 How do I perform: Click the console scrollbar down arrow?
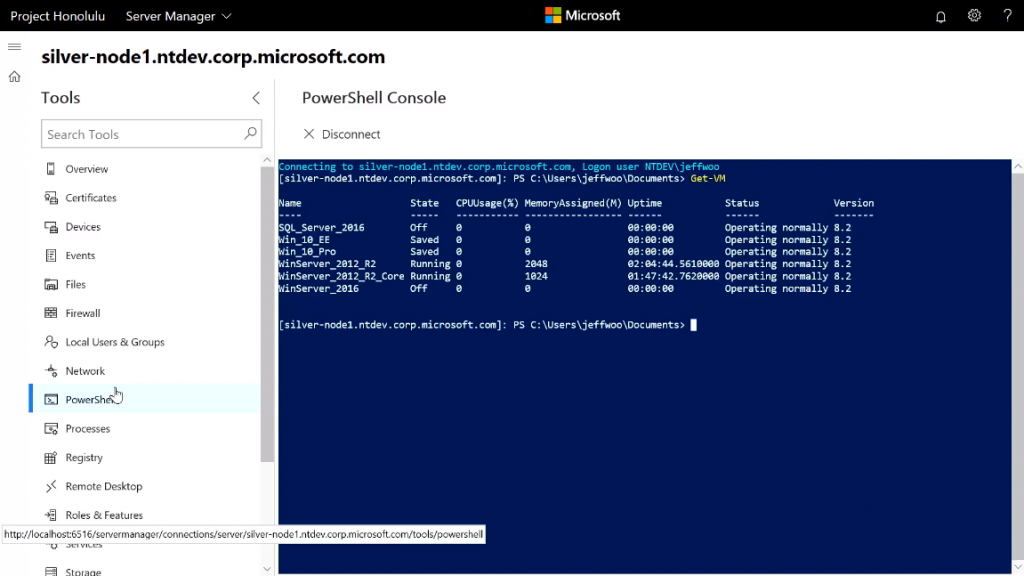1017,566
